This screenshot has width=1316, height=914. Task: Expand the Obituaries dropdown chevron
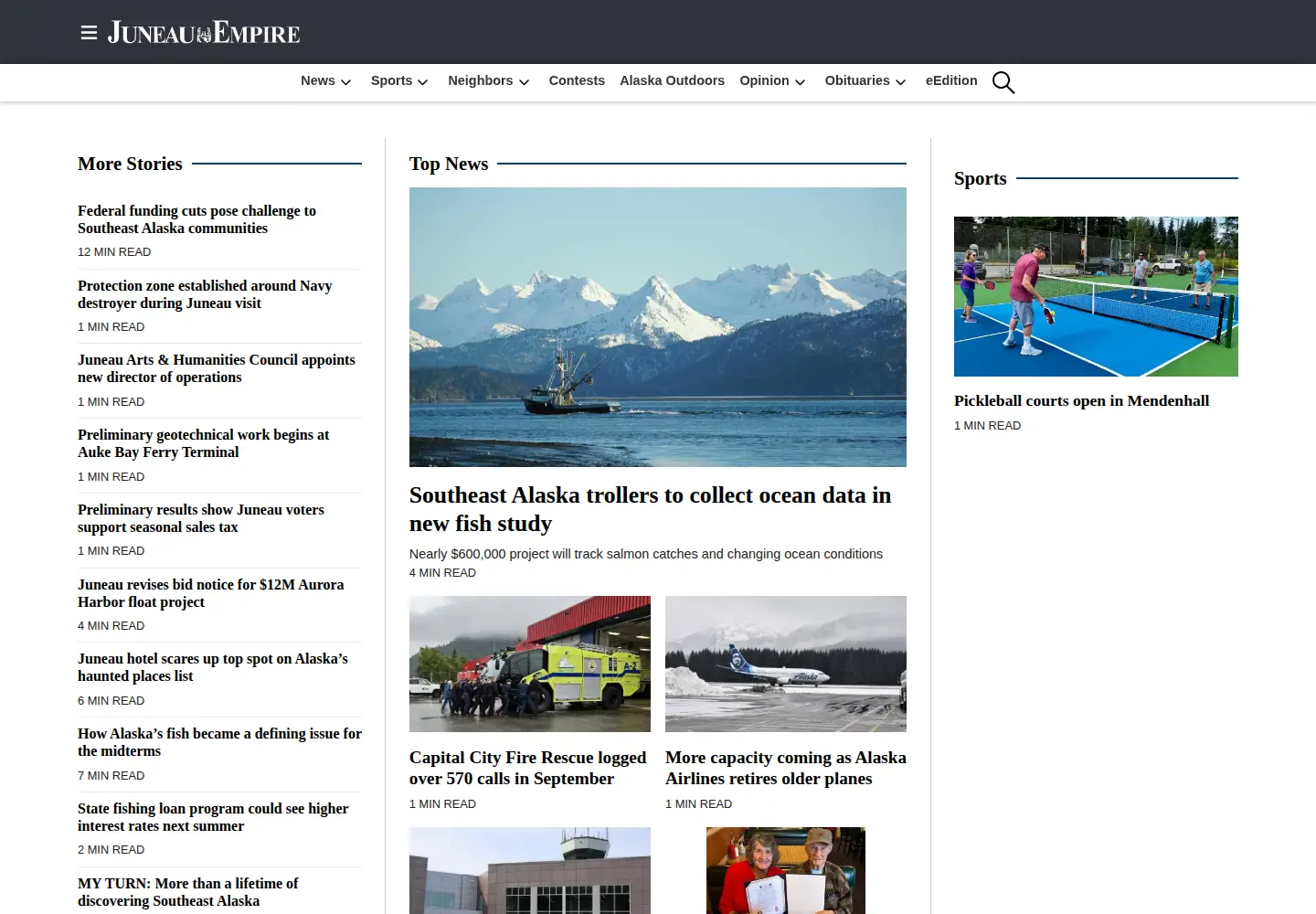(x=900, y=82)
